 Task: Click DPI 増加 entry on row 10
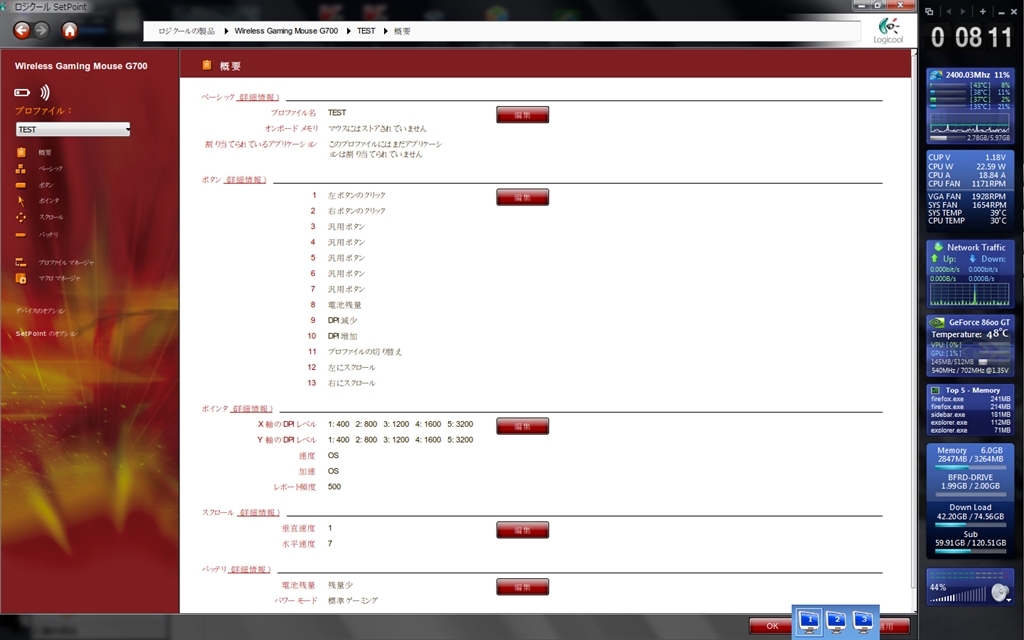342,336
